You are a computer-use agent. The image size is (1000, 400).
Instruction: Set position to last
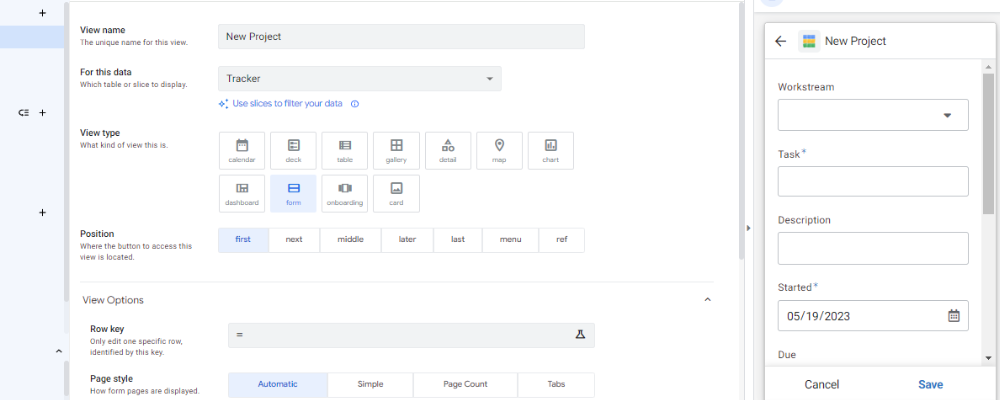458,240
